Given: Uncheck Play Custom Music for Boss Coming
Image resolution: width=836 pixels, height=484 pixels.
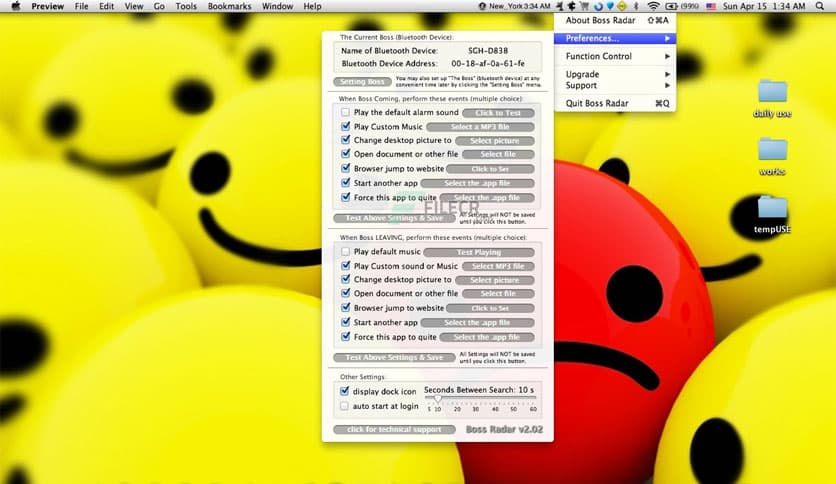Looking at the screenshot, I should point(345,126).
